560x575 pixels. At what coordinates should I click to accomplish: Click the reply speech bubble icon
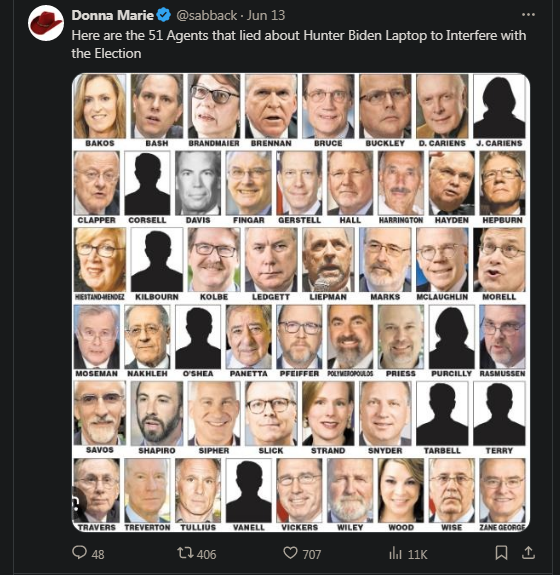coord(79,552)
